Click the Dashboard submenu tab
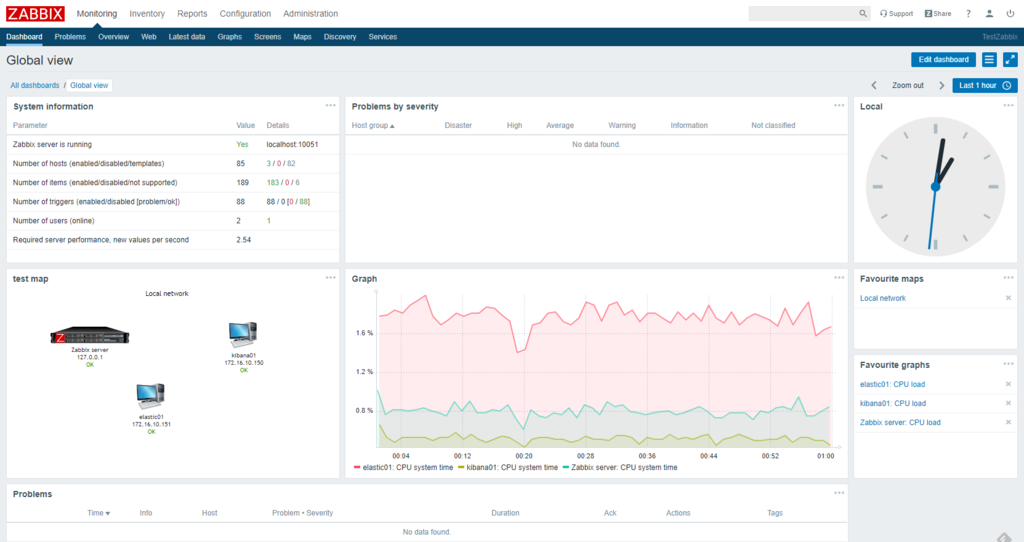The width and height of the screenshot is (1024, 542). click(24, 37)
